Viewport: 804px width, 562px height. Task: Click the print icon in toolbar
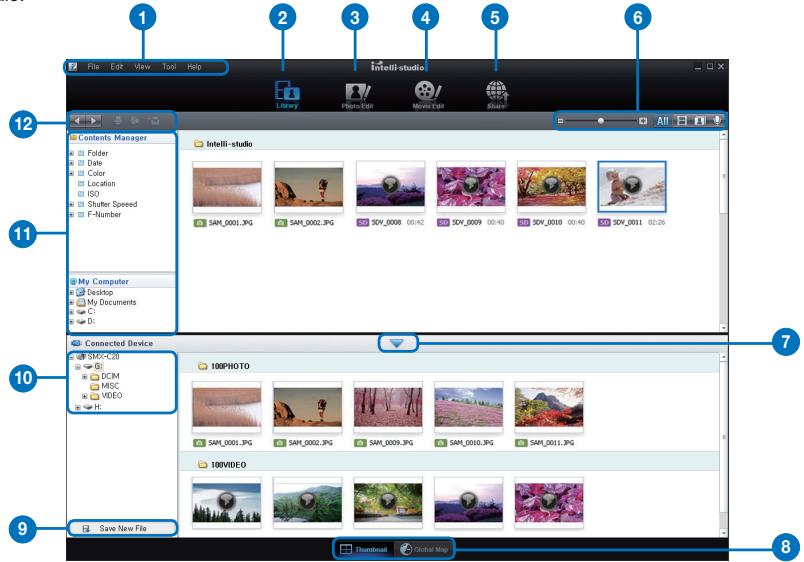pos(118,121)
